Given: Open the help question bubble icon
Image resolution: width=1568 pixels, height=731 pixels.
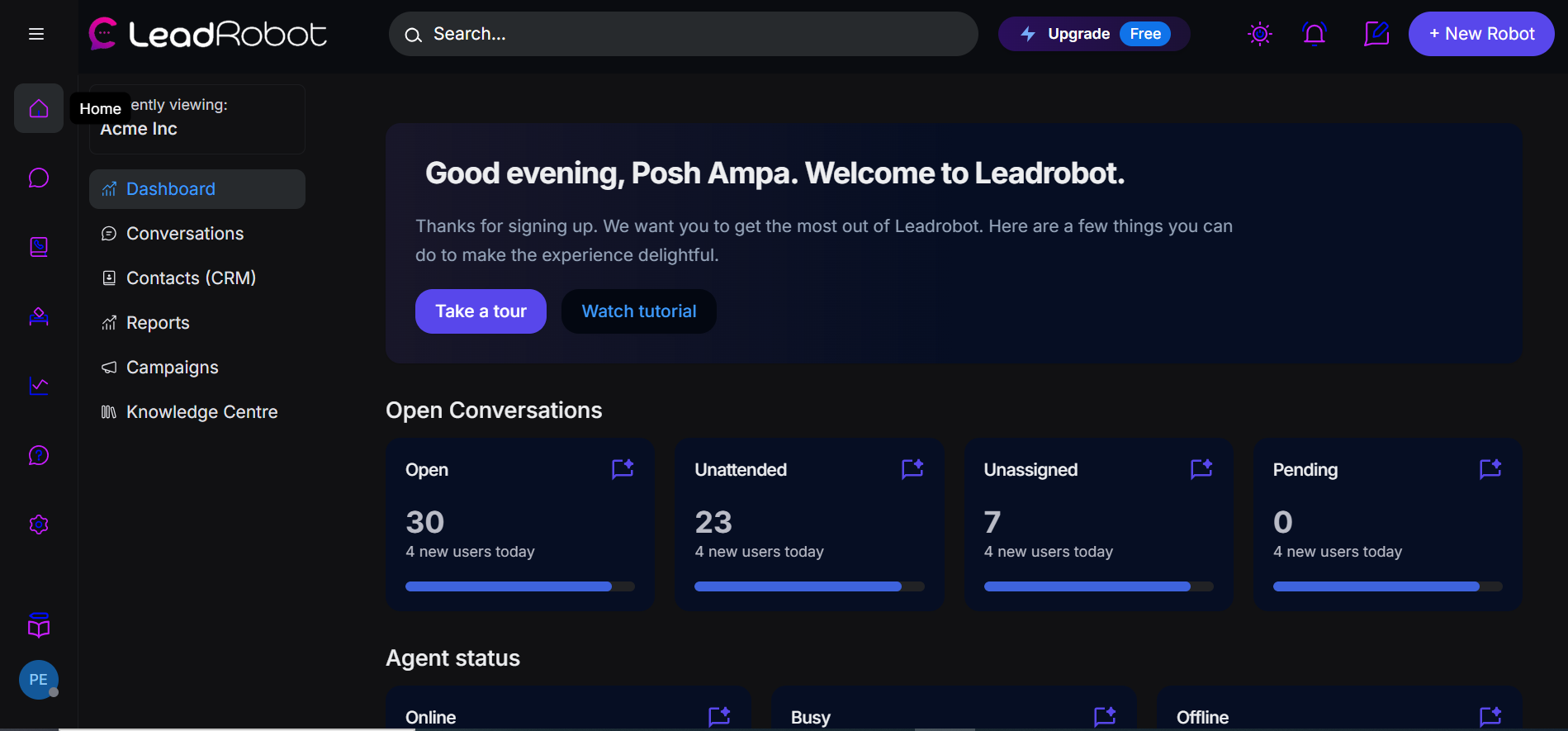Looking at the screenshot, I should click(39, 455).
